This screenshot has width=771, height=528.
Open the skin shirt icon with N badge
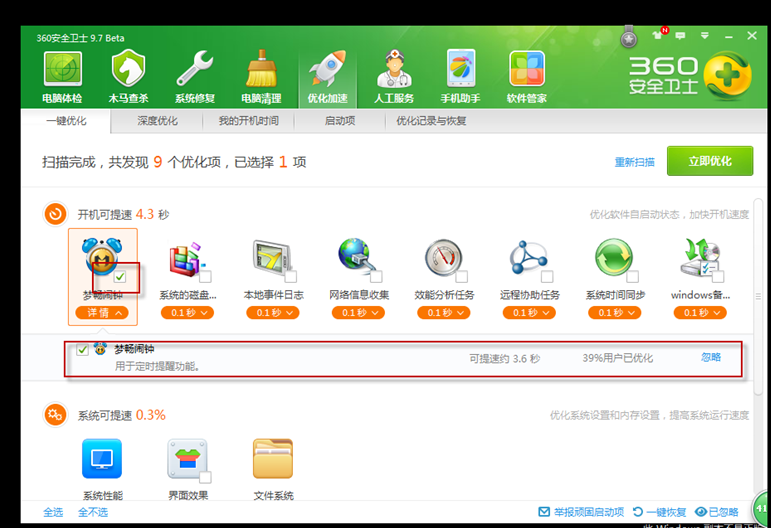[659, 33]
